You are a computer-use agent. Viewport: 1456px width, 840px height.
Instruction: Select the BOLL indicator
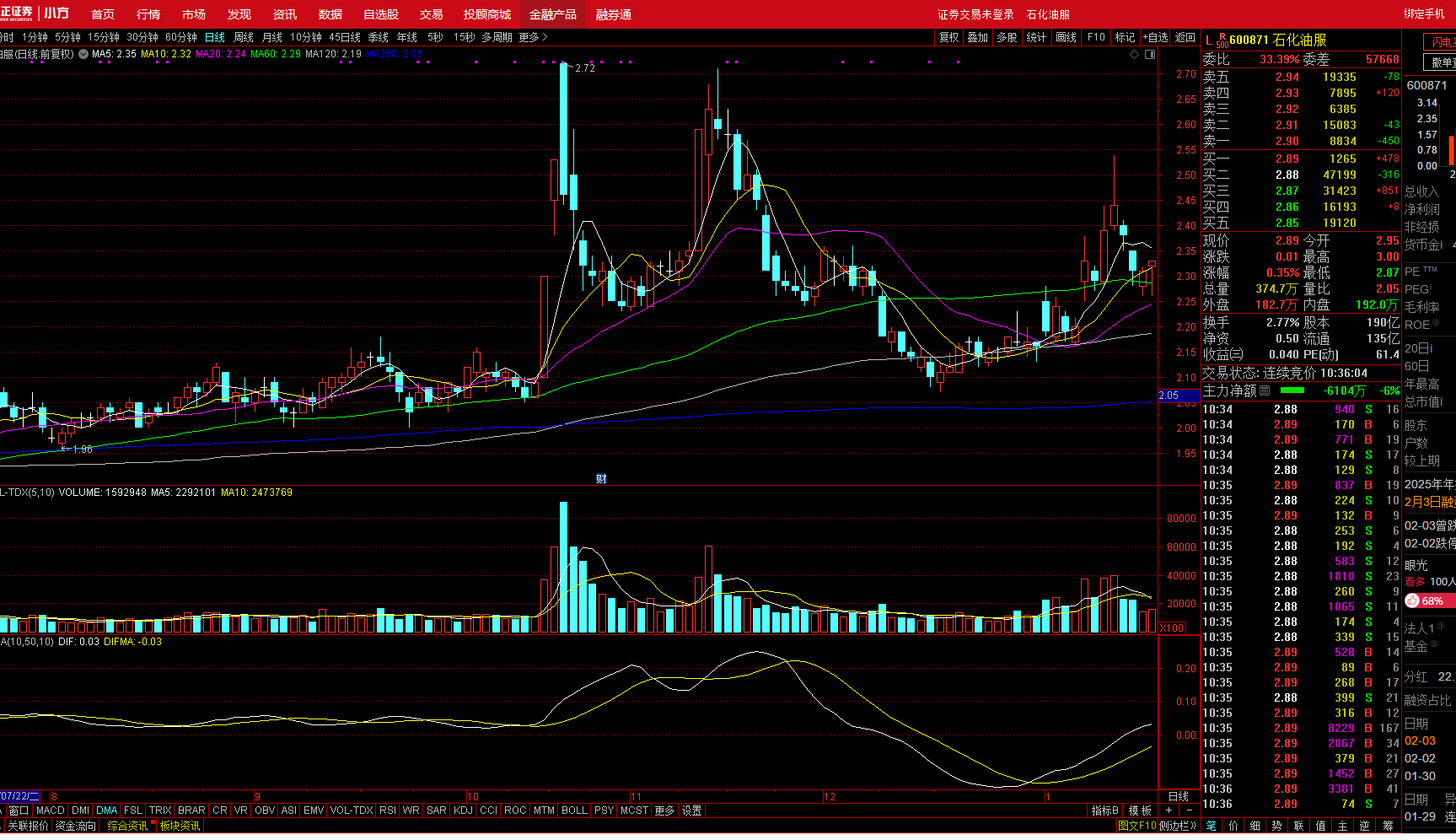[x=574, y=810]
